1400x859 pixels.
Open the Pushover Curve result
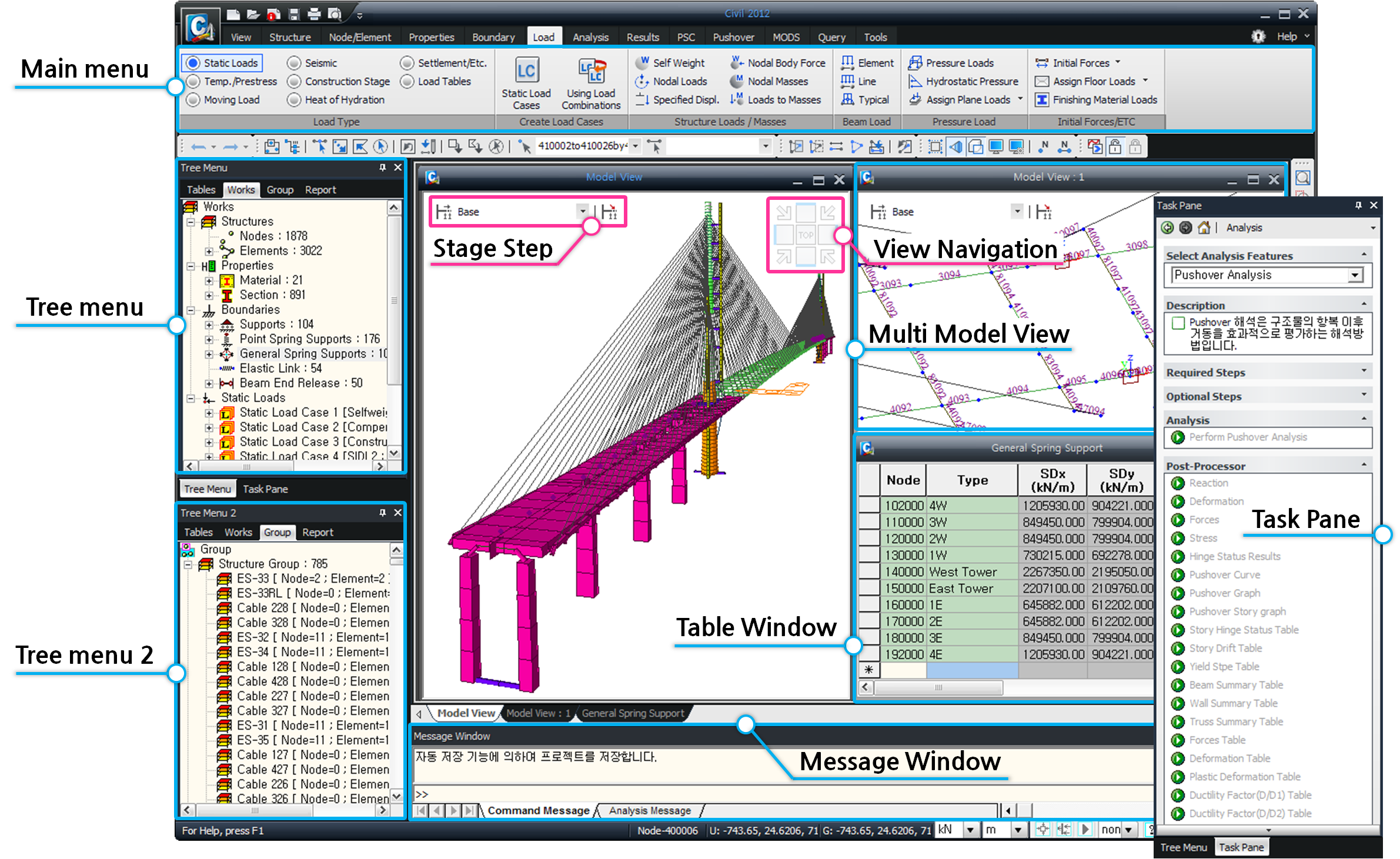coord(1224,574)
